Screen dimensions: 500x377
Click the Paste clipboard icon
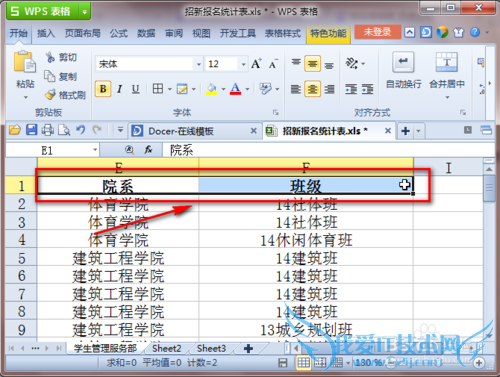24,62
